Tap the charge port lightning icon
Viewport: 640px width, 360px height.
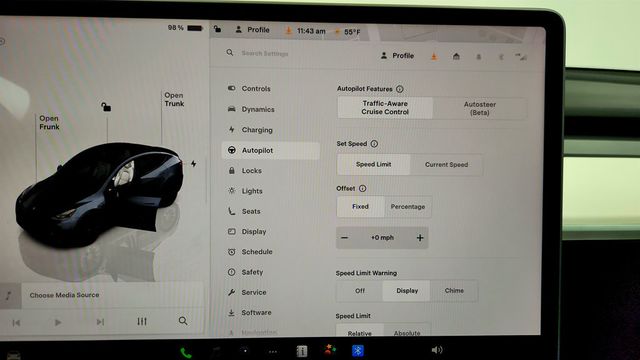(x=193, y=164)
